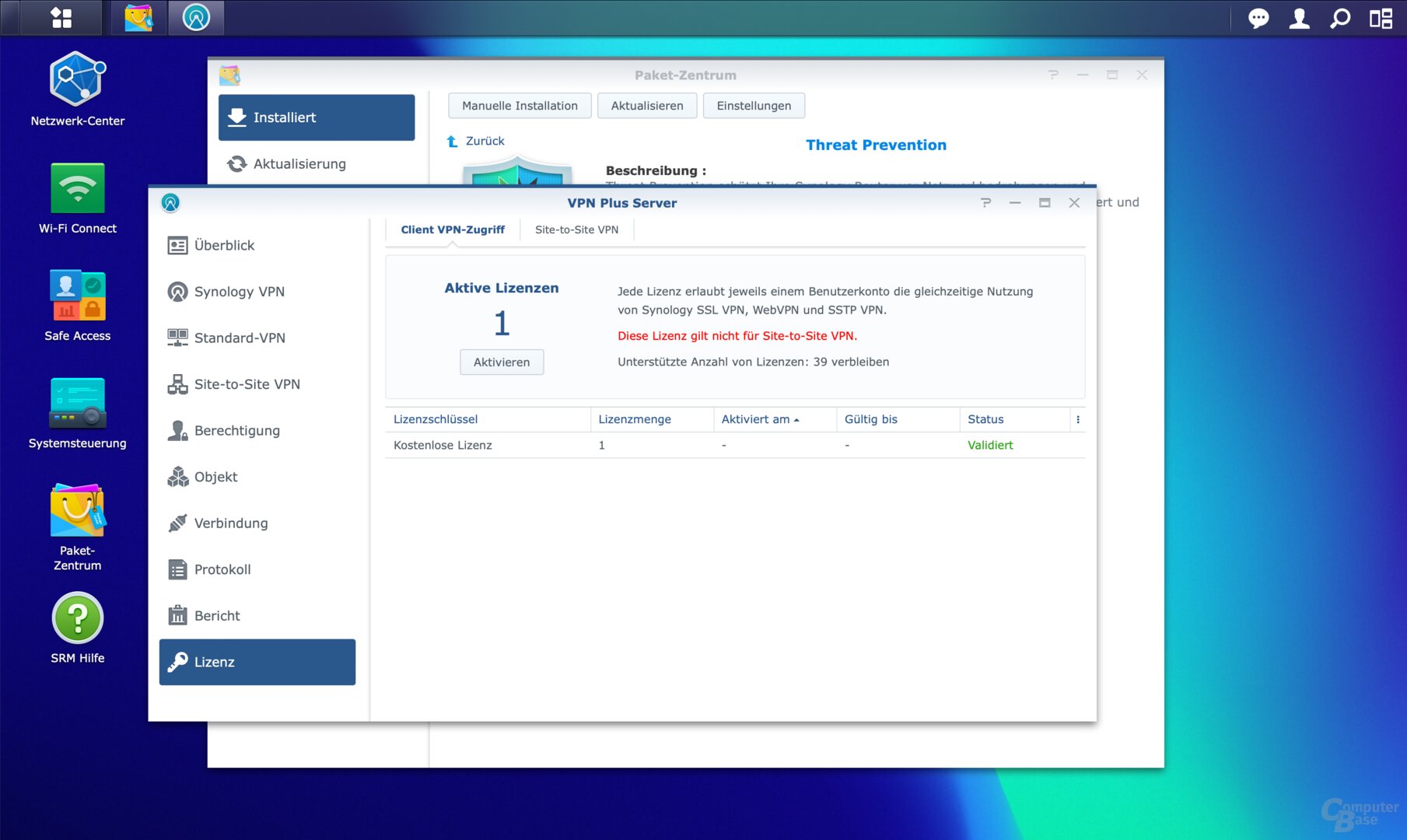
Task: Minimize the Paket-Zentrum window
Action: click(x=1083, y=75)
